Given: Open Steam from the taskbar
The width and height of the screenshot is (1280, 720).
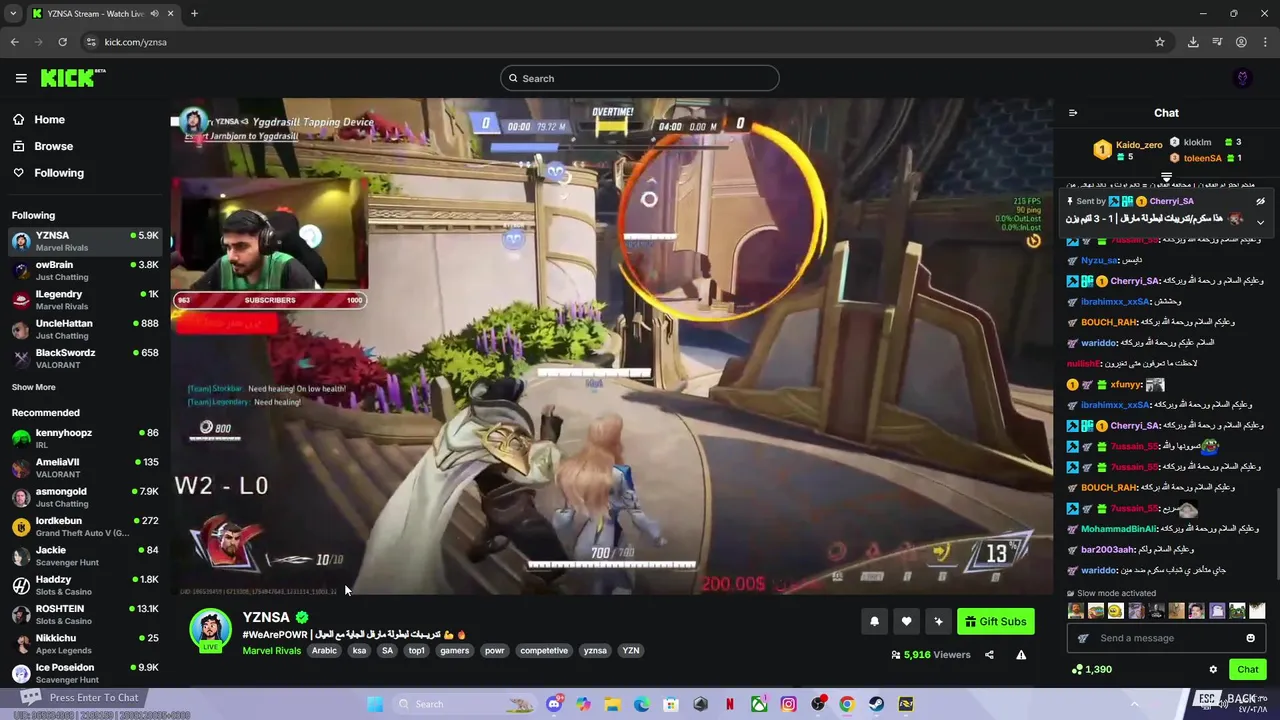Looking at the screenshot, I should point(876,704).
